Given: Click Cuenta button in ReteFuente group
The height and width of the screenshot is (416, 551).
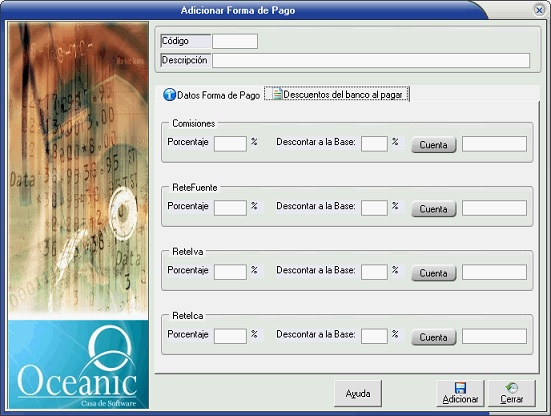Looking at the screenshot, I should [434, 209].
